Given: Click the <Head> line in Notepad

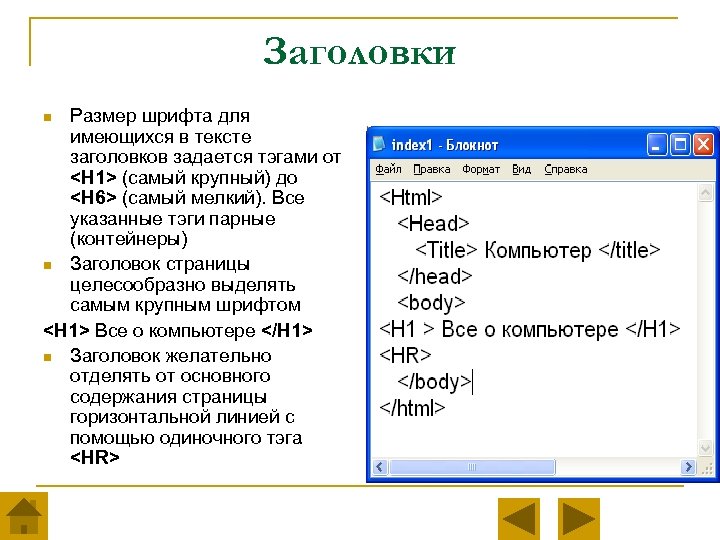Looking at the screenshot, I should pos(433,224).
